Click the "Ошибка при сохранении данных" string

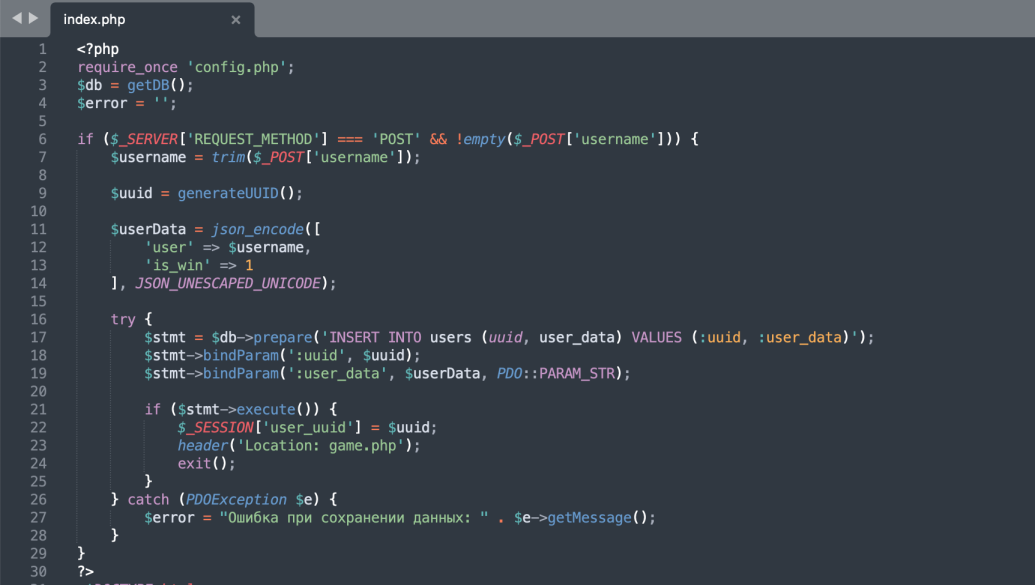[x=354, y=518]
